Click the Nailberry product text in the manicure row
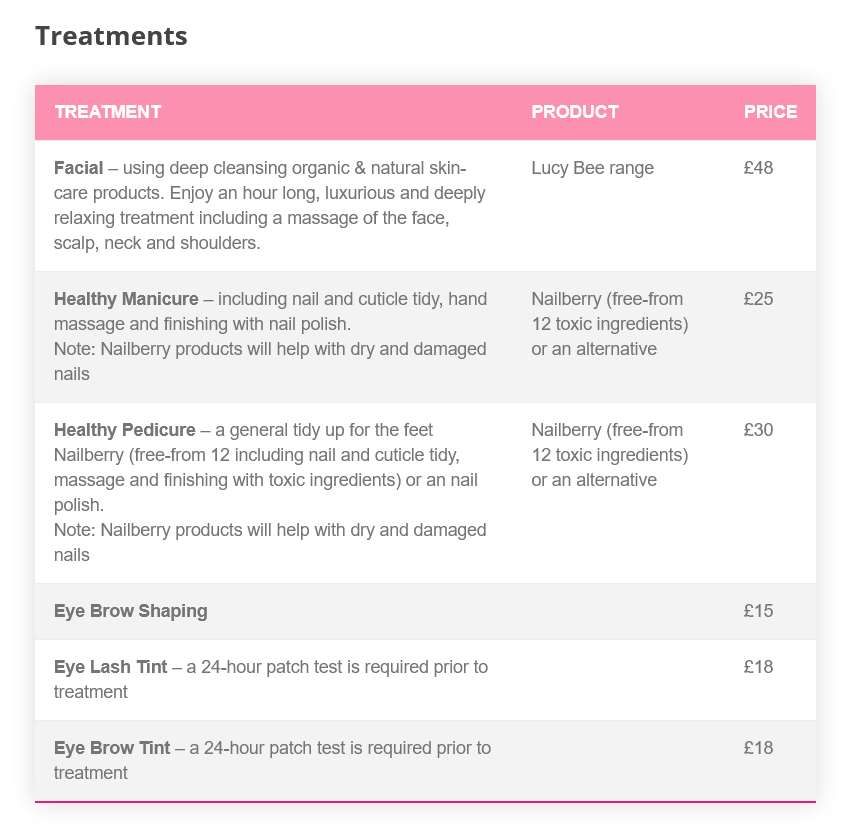The height and width of the screenshot is (833, 857). (610, 324)
